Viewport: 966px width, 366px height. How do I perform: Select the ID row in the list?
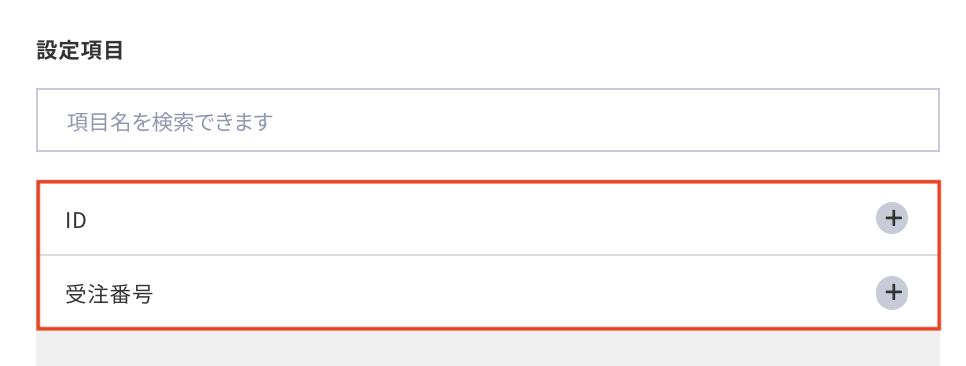pos(488,219)
